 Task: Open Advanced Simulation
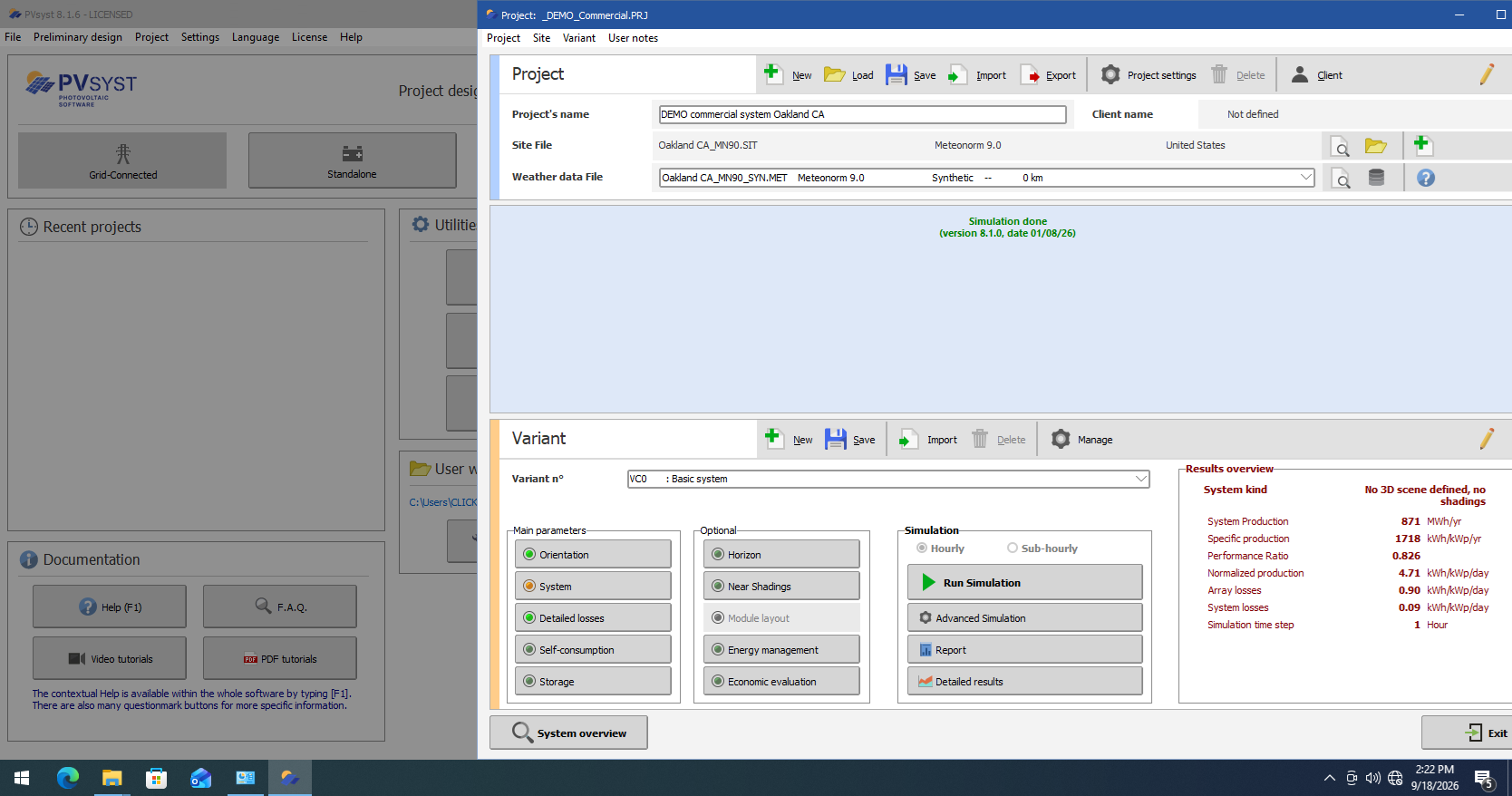1024,618
